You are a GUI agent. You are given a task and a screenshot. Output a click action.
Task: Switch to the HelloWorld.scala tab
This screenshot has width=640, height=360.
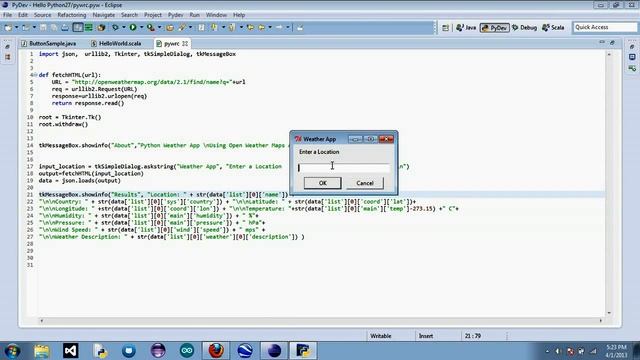pyautogui.click(x=116, y=43)
